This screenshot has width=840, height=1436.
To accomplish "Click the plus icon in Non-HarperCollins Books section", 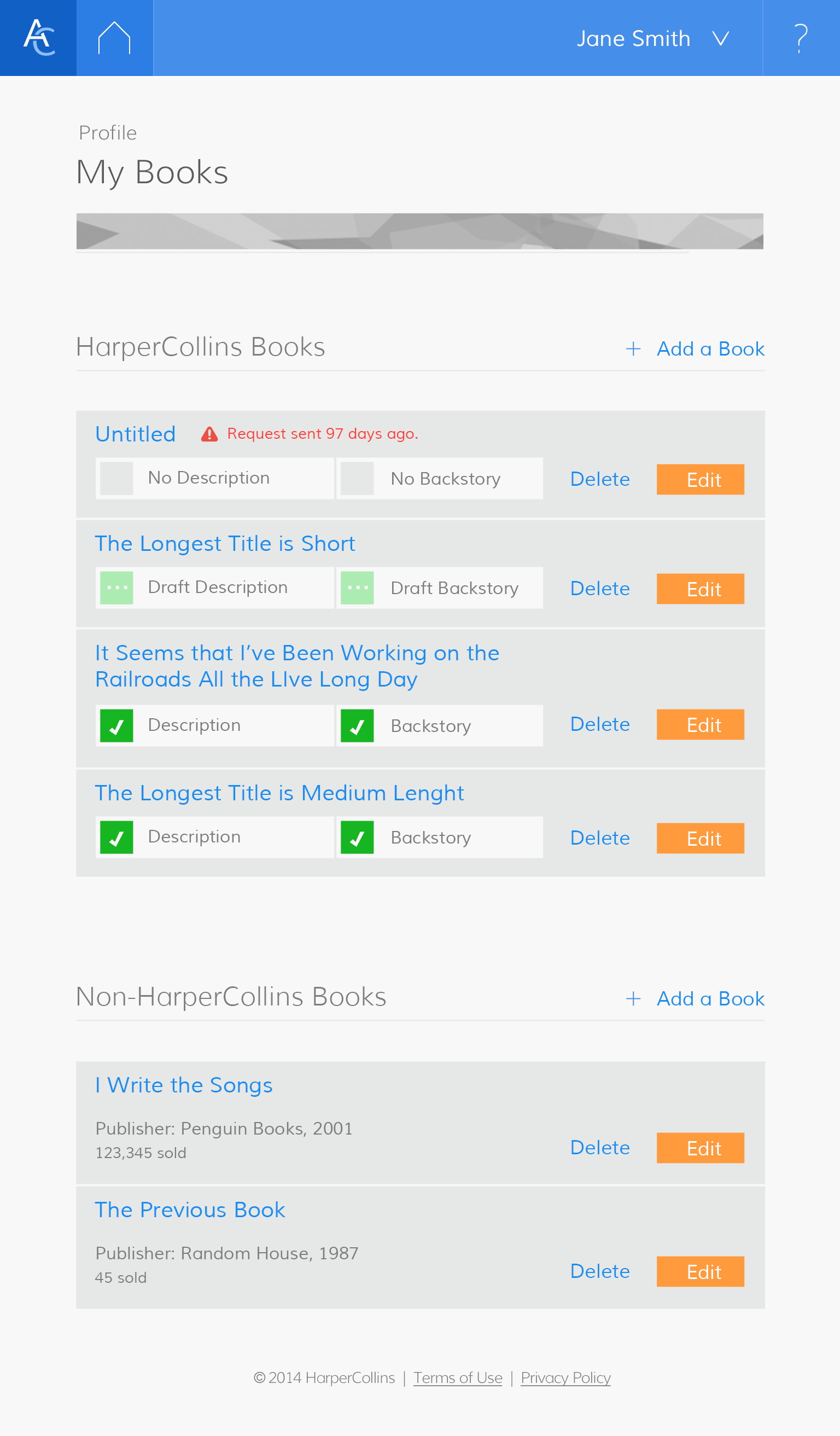I will coord(633,998).
